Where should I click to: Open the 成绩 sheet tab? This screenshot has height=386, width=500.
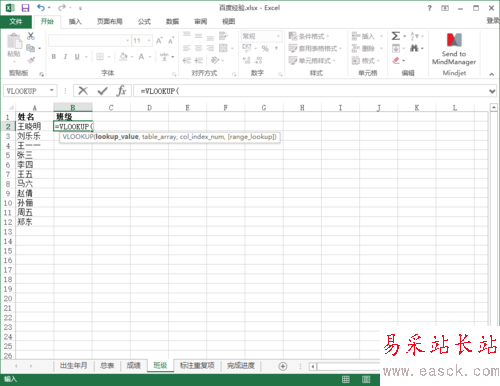(x=134, y=366)
